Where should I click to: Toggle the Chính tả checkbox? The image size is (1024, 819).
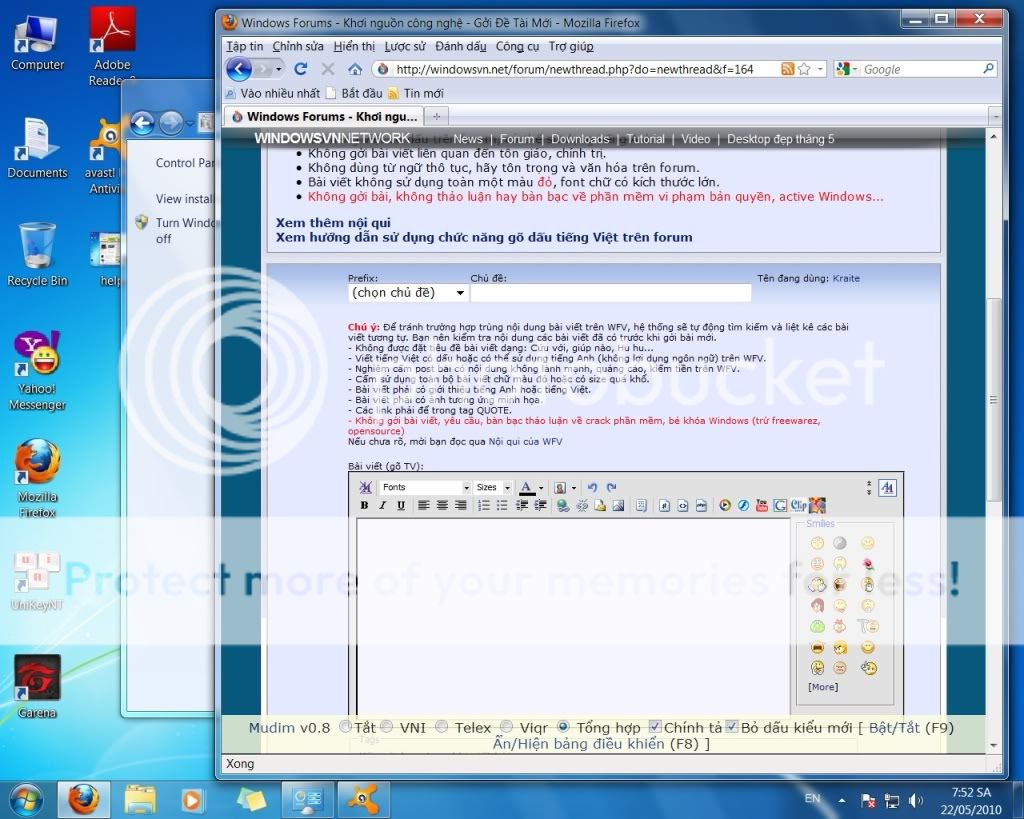click(x=655, y=727)
